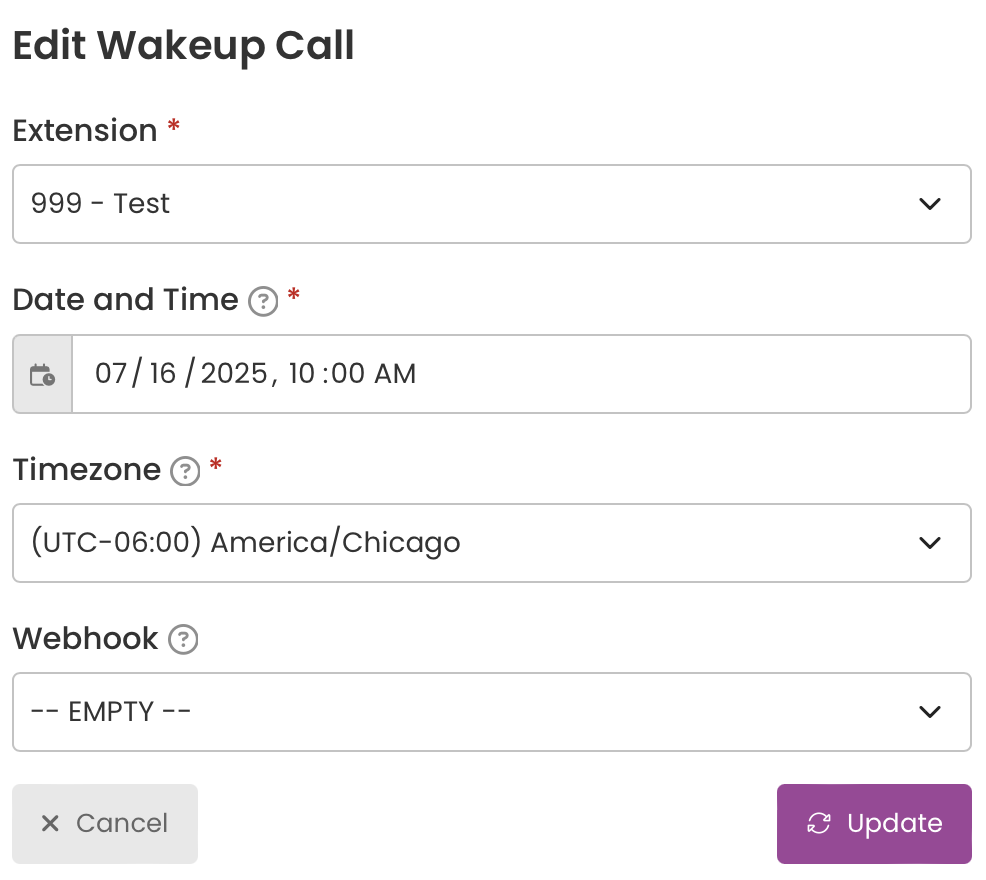Select the hour 10 in time field

pos(301,374)
